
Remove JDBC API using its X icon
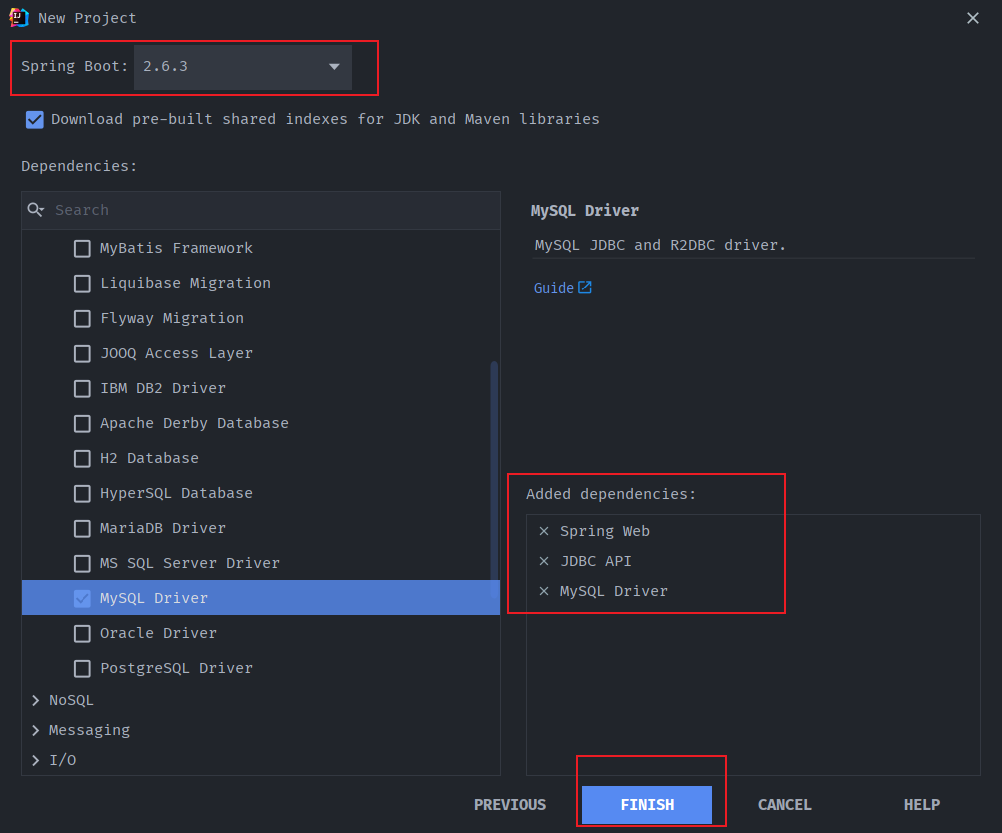pos(544,561)
